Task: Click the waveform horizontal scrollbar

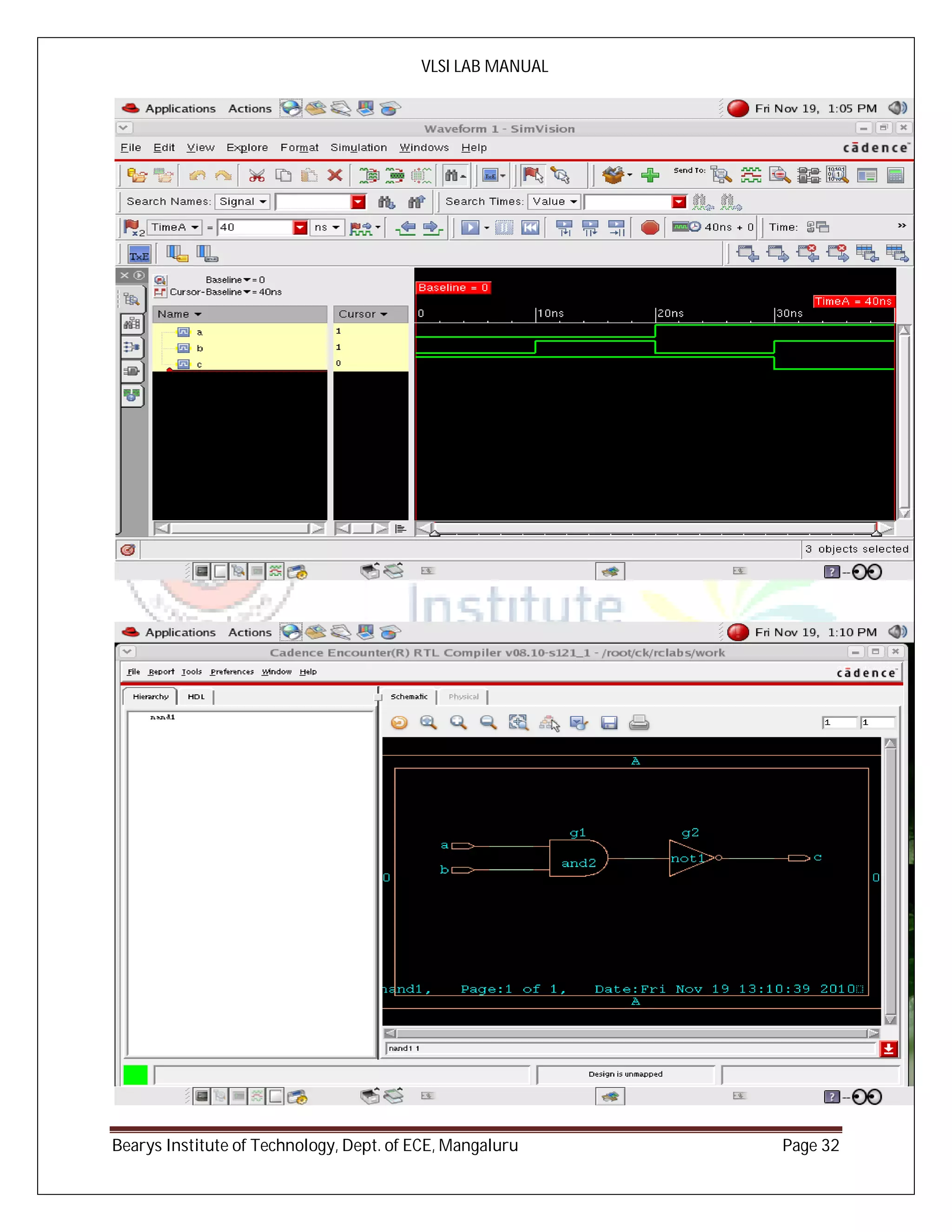Action: pyautogui.click(x=654, y=529)
